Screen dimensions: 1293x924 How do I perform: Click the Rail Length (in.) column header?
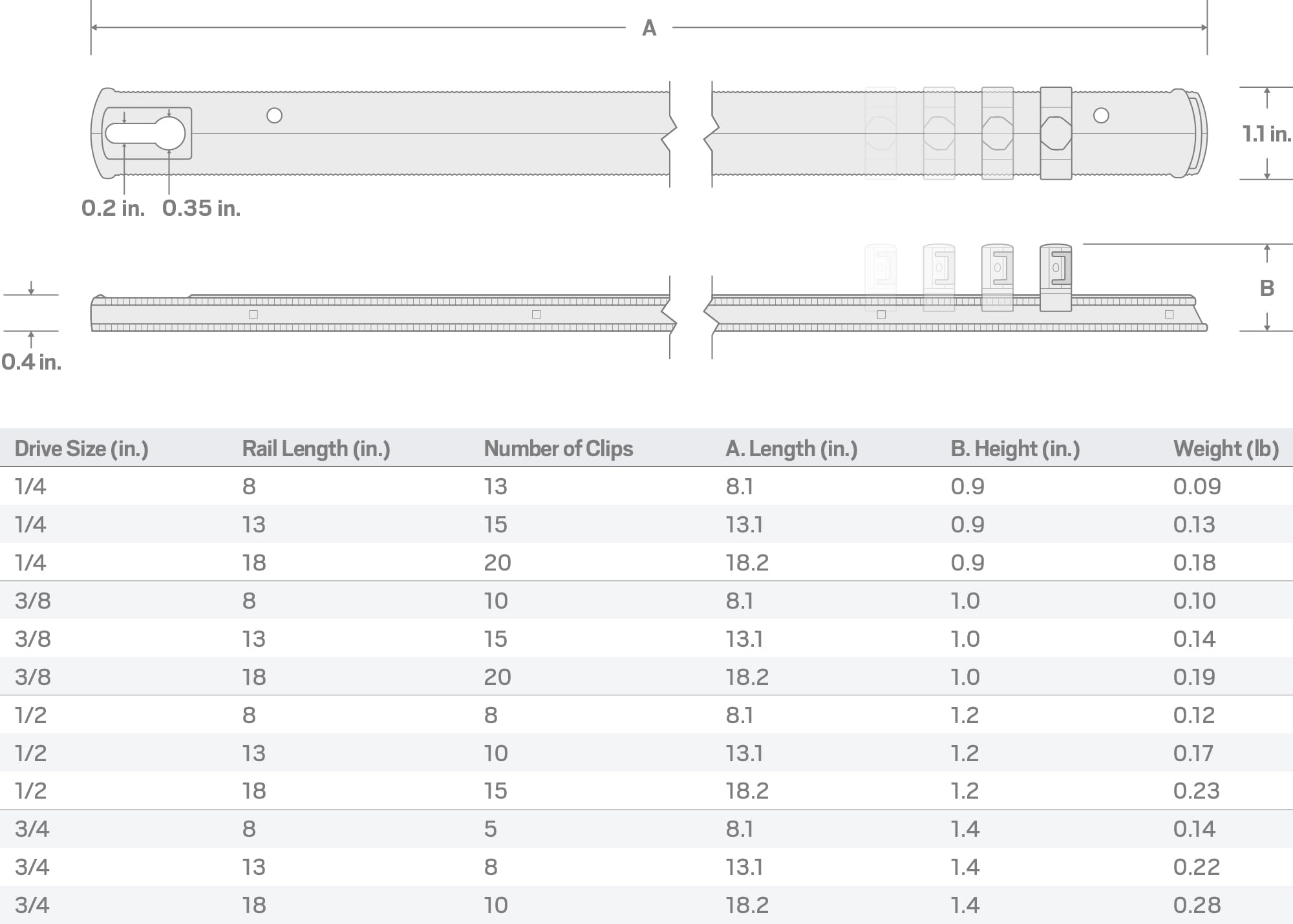316,448
